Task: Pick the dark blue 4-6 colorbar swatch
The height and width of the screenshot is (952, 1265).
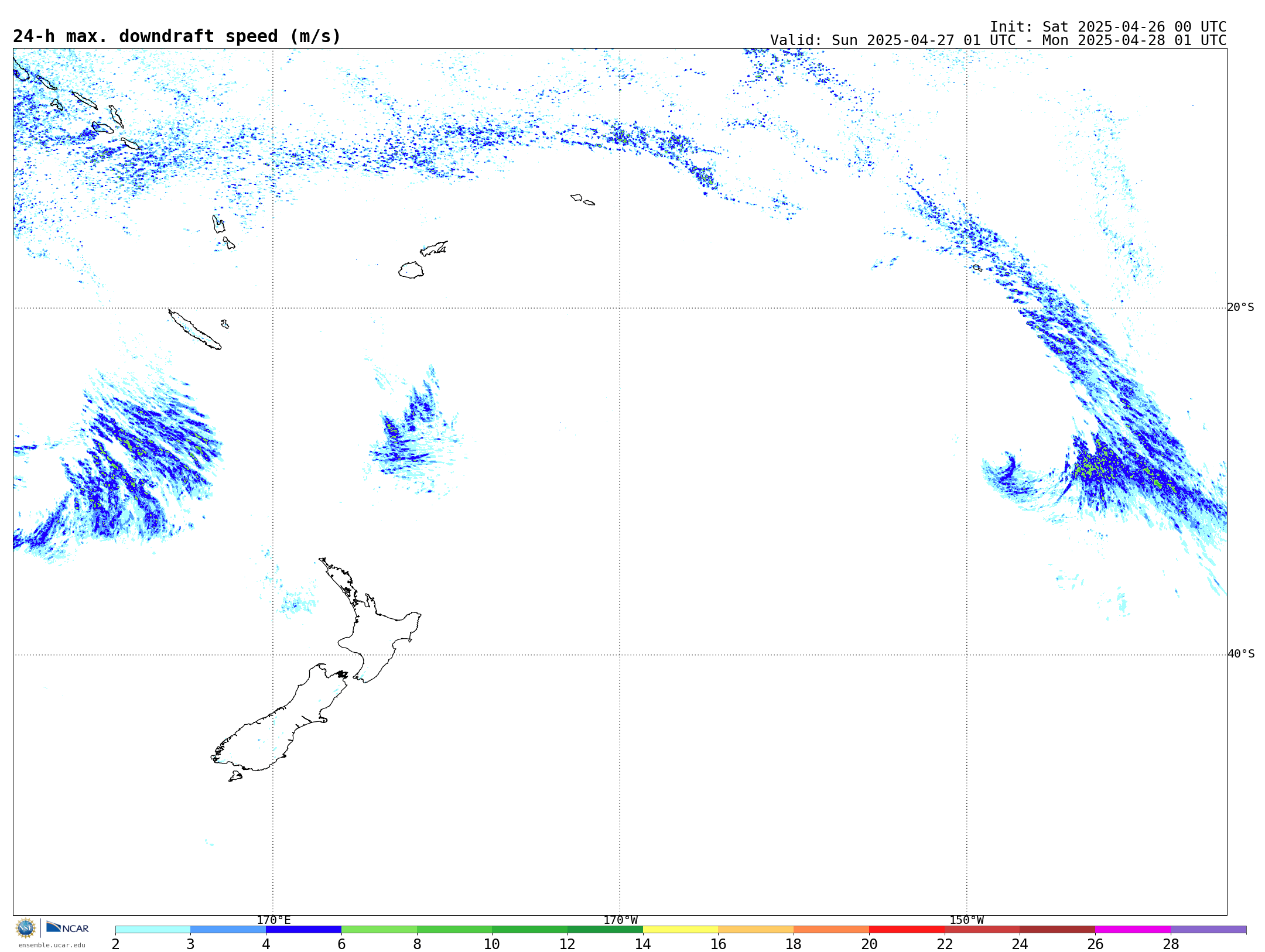Action: 303,930
